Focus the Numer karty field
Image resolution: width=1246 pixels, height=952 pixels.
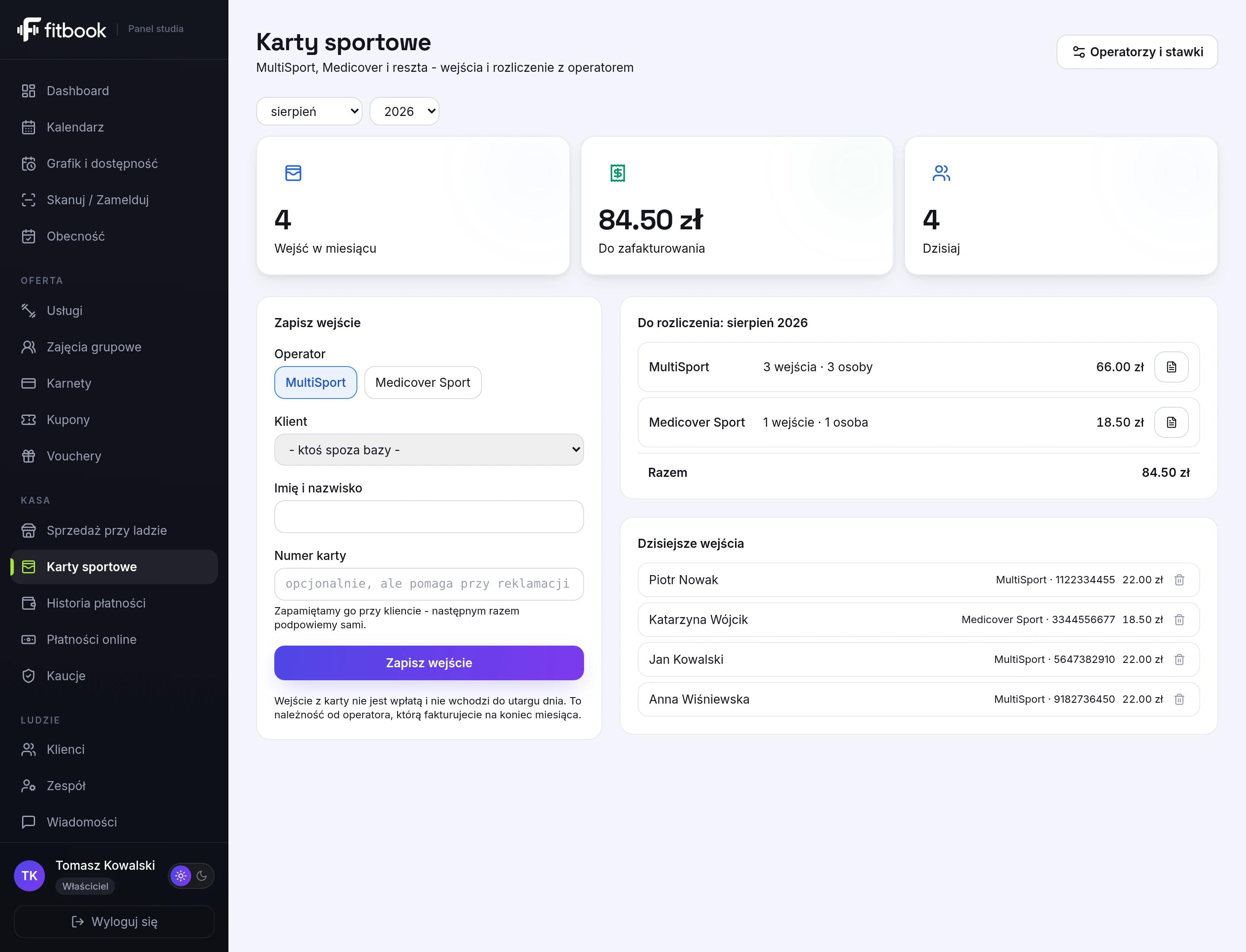coord(429,584)
